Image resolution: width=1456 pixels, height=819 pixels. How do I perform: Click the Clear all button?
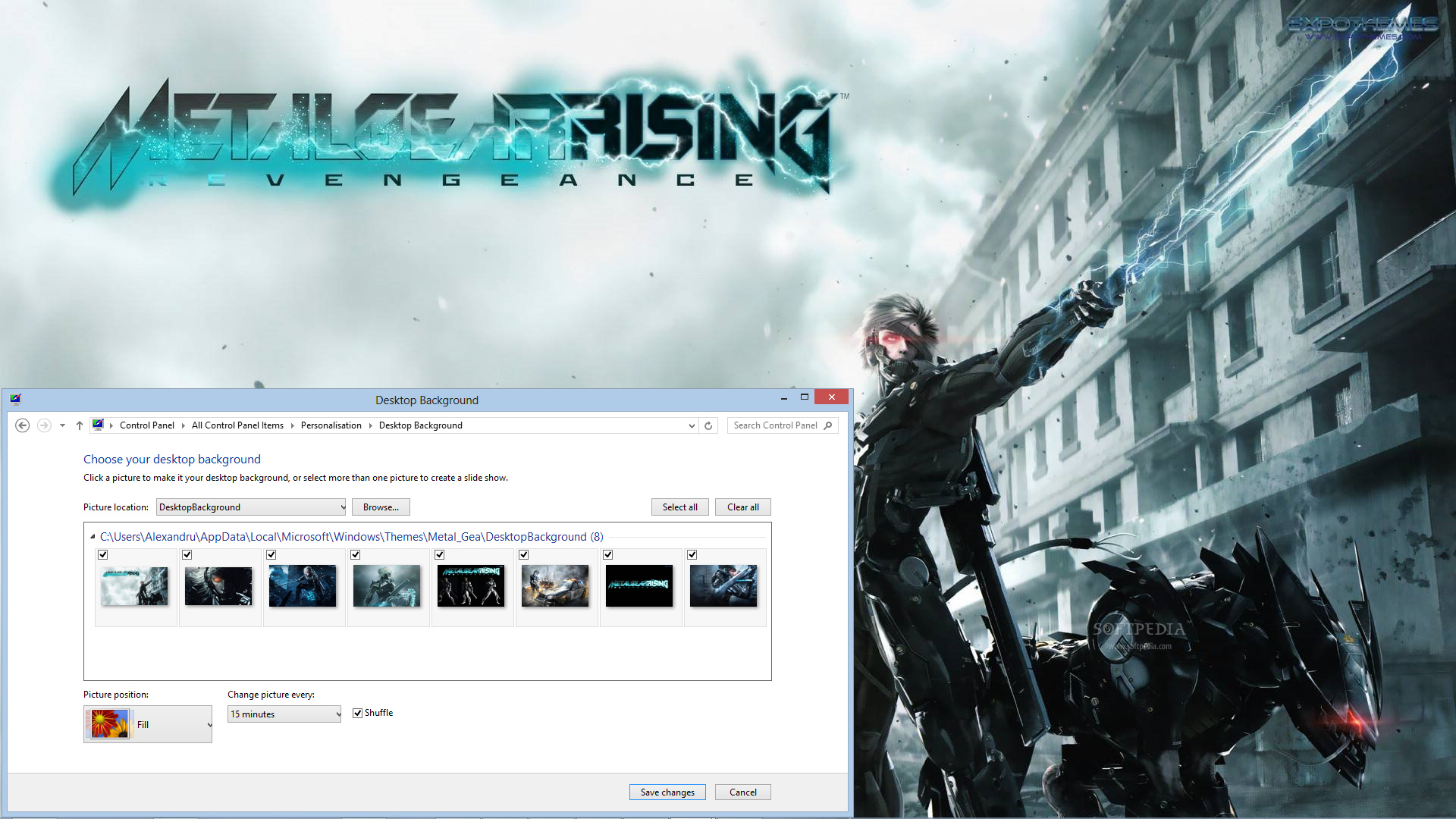coord(743,507)
